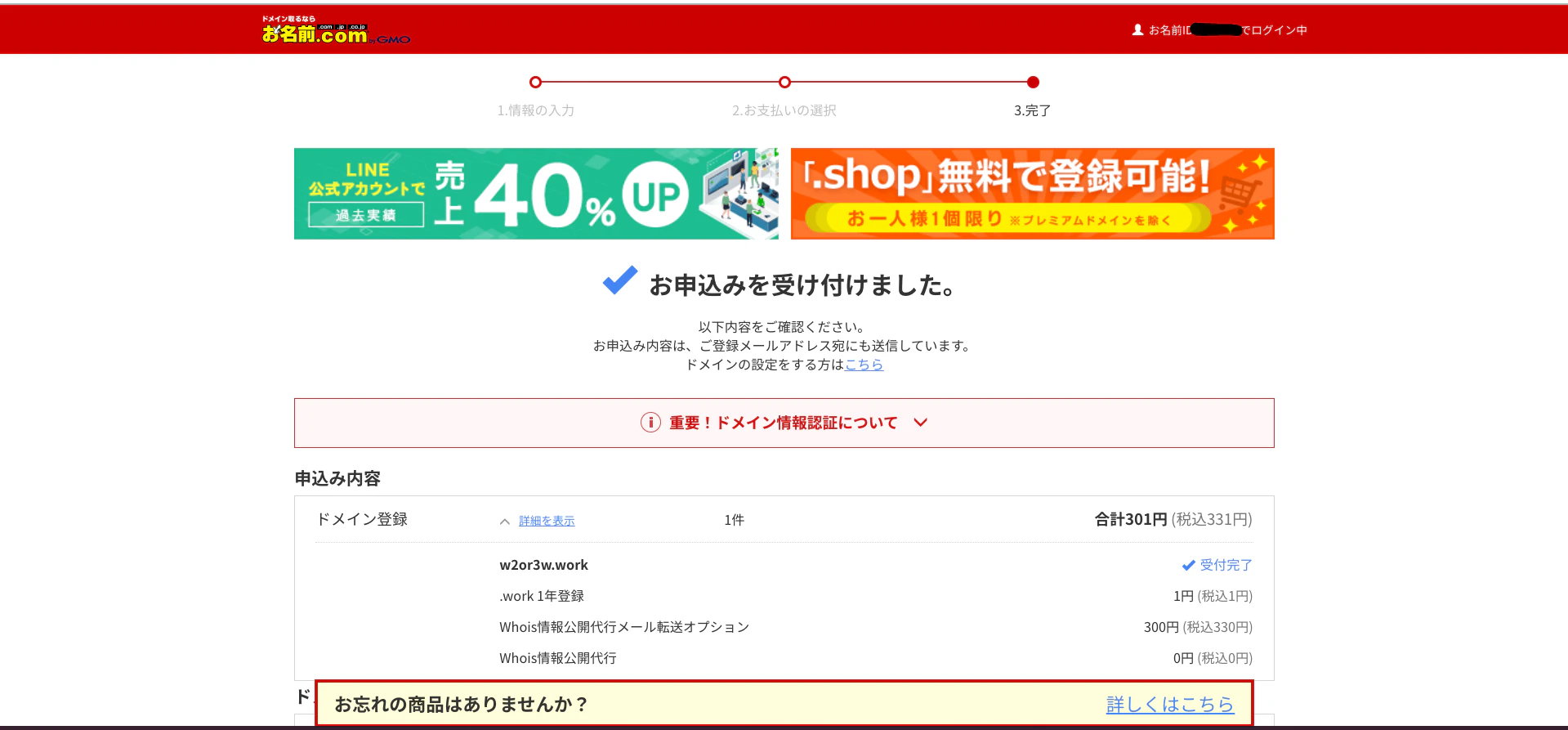
Task: Open the .shop 無料で登録可能 banner
Action: pyautogui.click(x=1033, y=194)
